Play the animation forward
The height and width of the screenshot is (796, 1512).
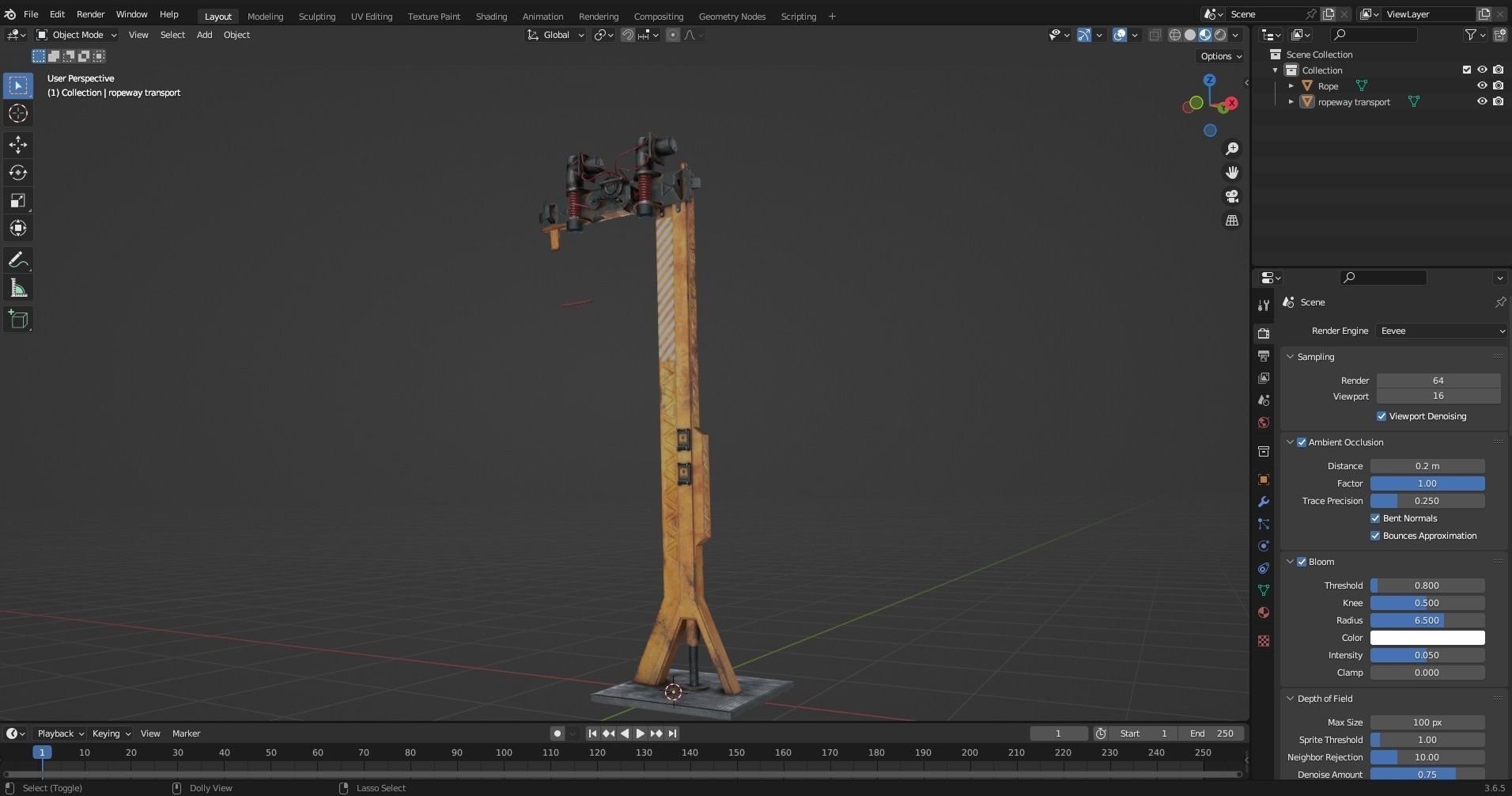[640, 733]
